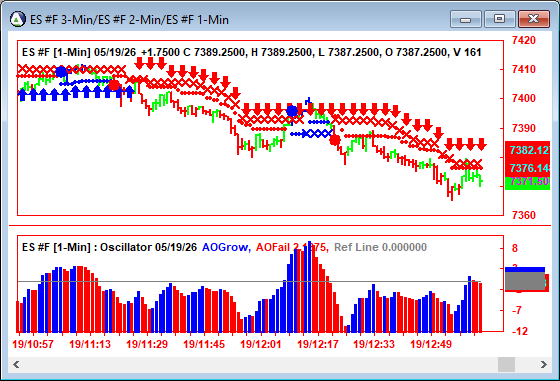Viewport: 560px width, 381px height.
Task: Click the AOGrow label in oscillator header
Action: pos(226,247)
